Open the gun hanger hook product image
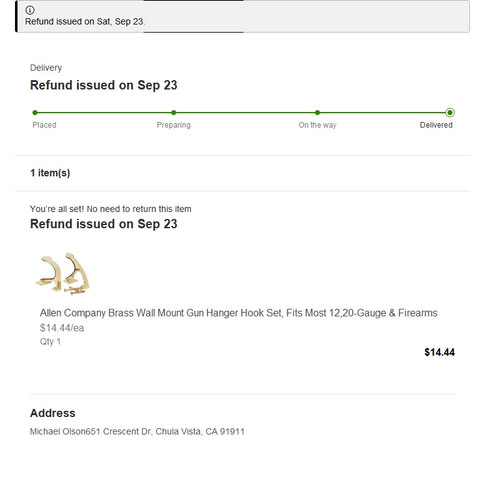Screen dimensions: 500x479 point(63,274)
